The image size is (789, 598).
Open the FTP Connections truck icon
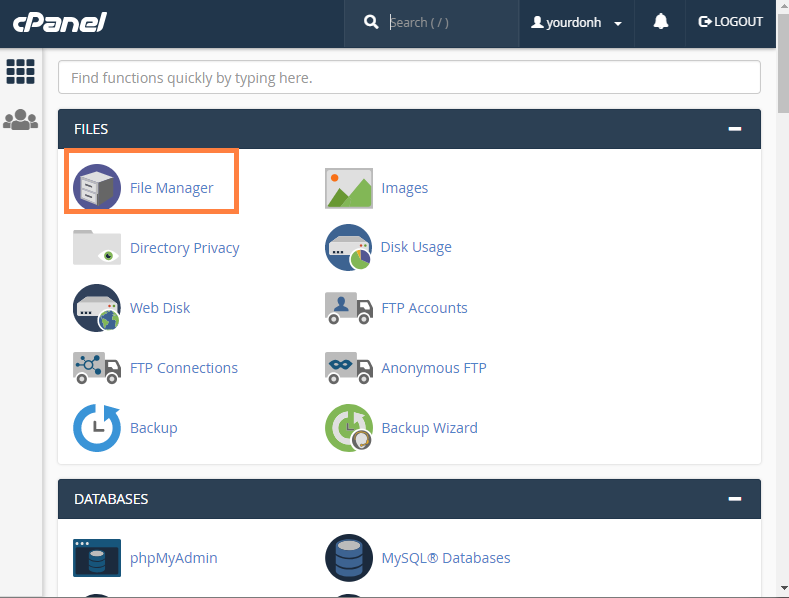tap(97, 367)
